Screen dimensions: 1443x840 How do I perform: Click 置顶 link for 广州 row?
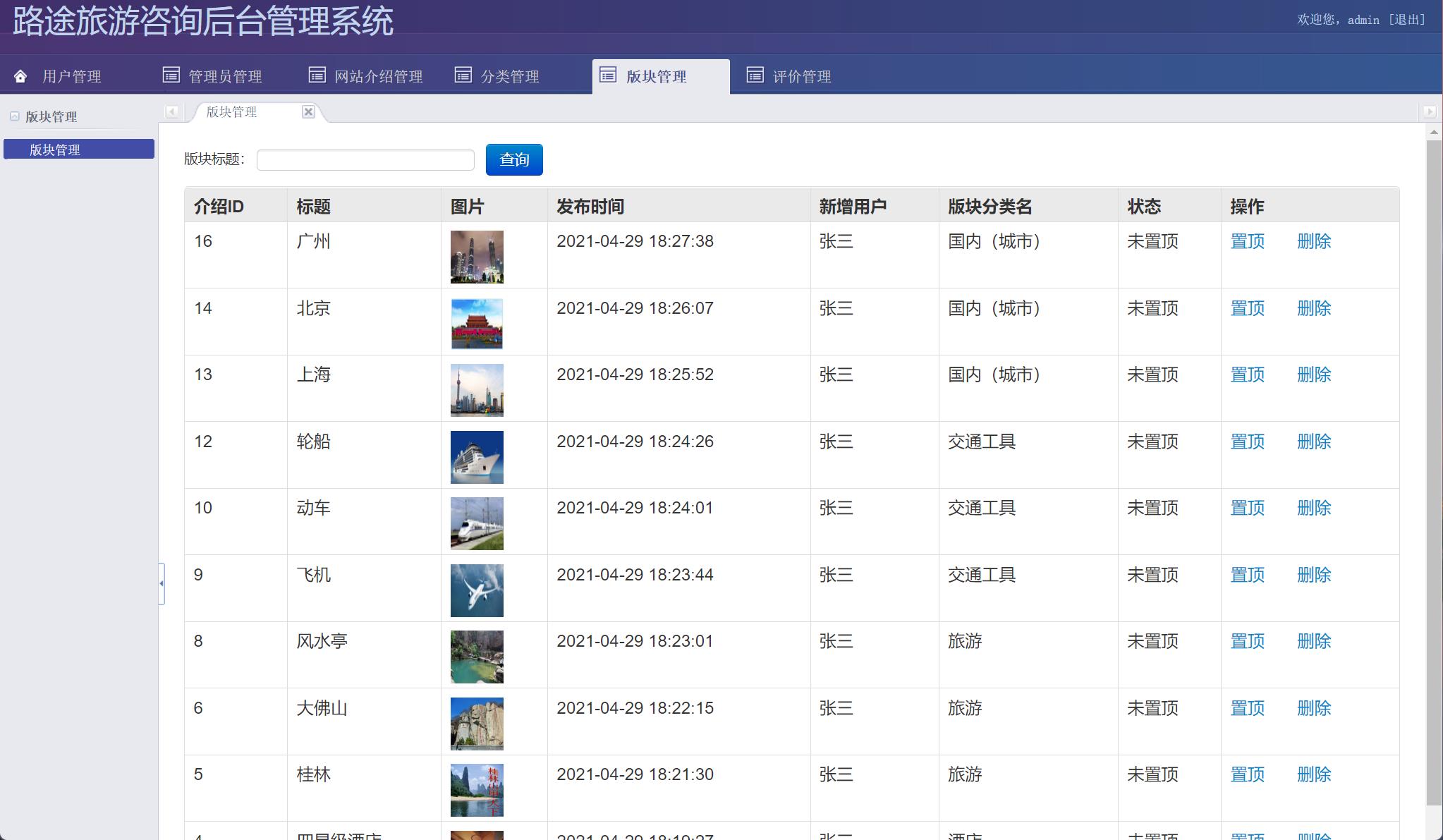[1247, 241]
